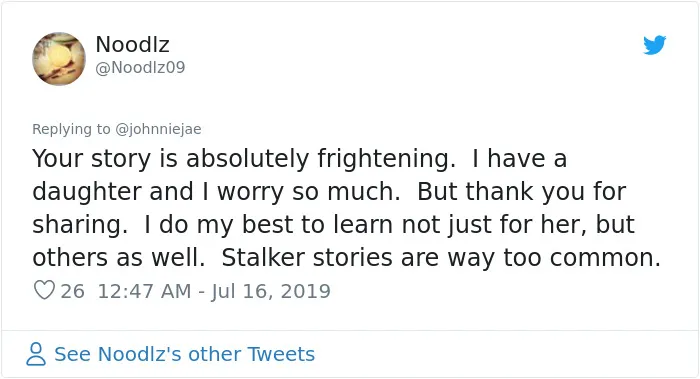Screen dimensions: 700x379
Task: Click the sentence "Your story is absolutely frightening"
Action: coord(244,159)
